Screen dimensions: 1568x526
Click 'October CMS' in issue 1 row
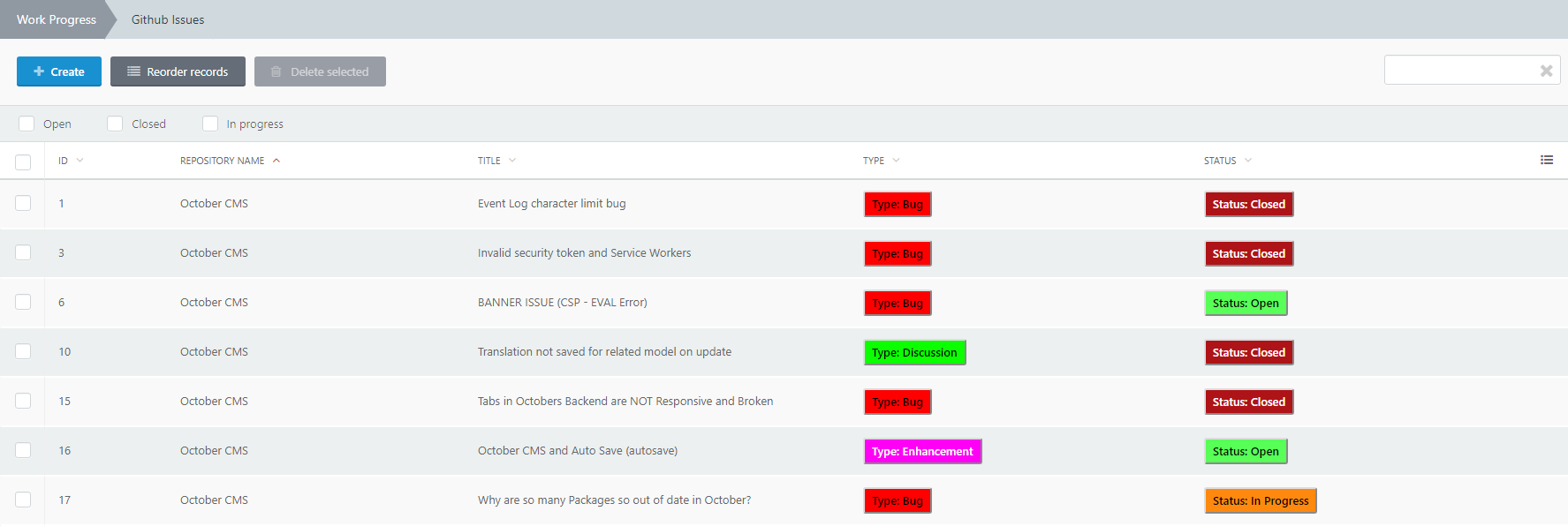(214, 203)
